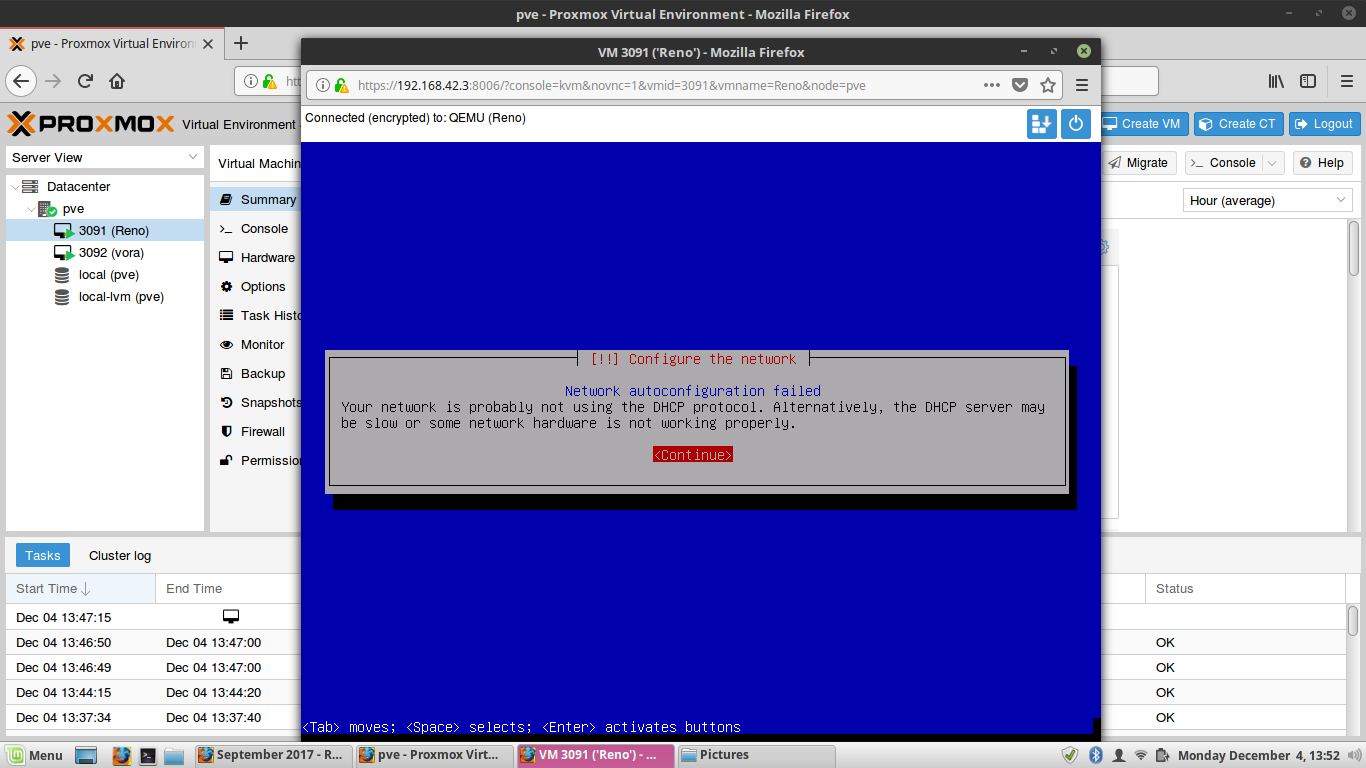Screen dimensions: 1366x768
Task: Click the noVNC send-keys toolbar icon
Action: pyautogui.click(x=1041, y=124)
